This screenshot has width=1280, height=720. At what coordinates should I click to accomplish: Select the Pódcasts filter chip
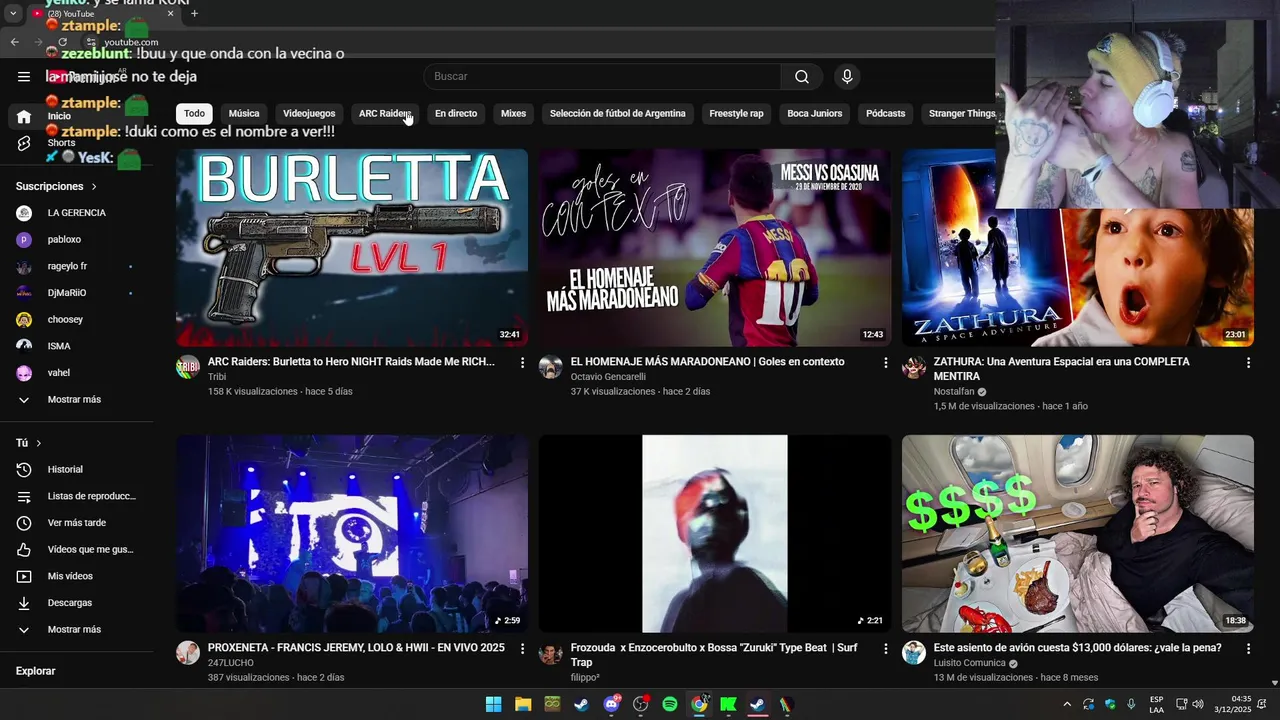click(x=885, y=114)
